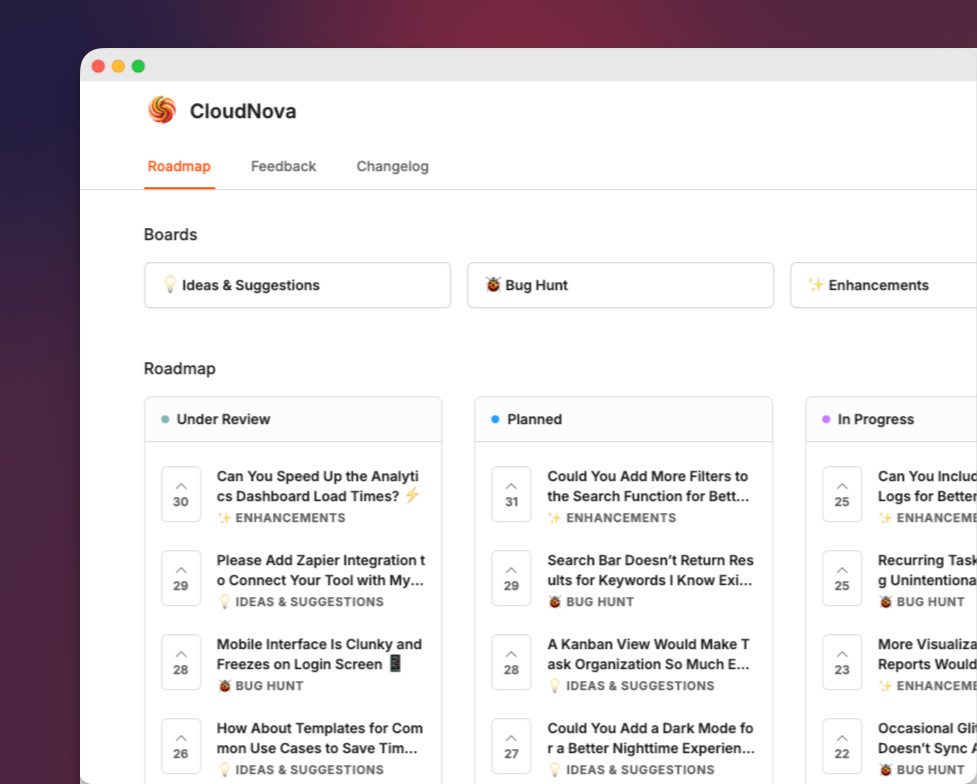Open 'Search Bar Doesn't Return Results' post

pos(651,570)
